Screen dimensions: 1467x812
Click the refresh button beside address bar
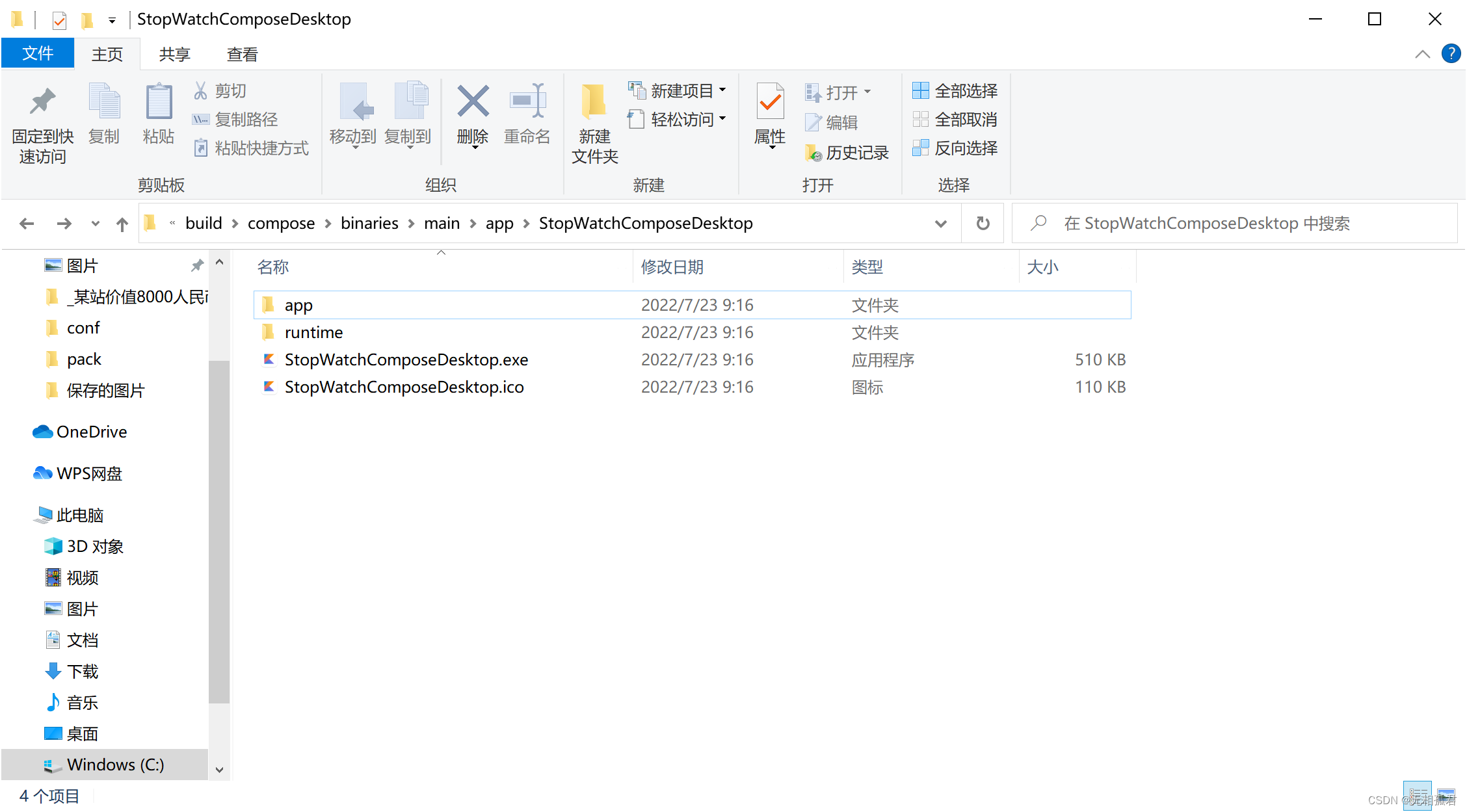tap(983, 224)
